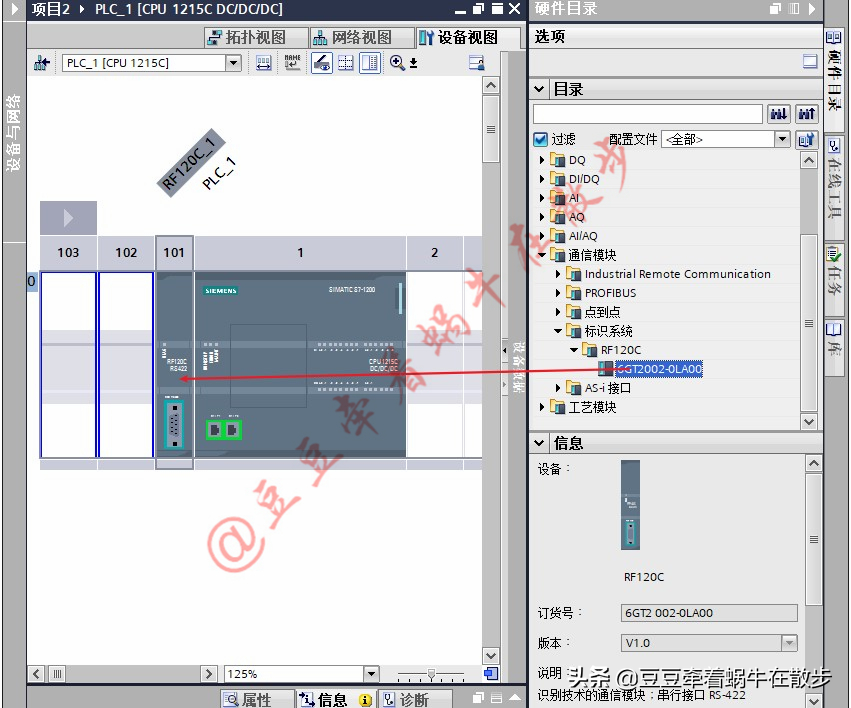Click the horizontal scrollbar right arrow
851x708 pixels.
(208, 674)
